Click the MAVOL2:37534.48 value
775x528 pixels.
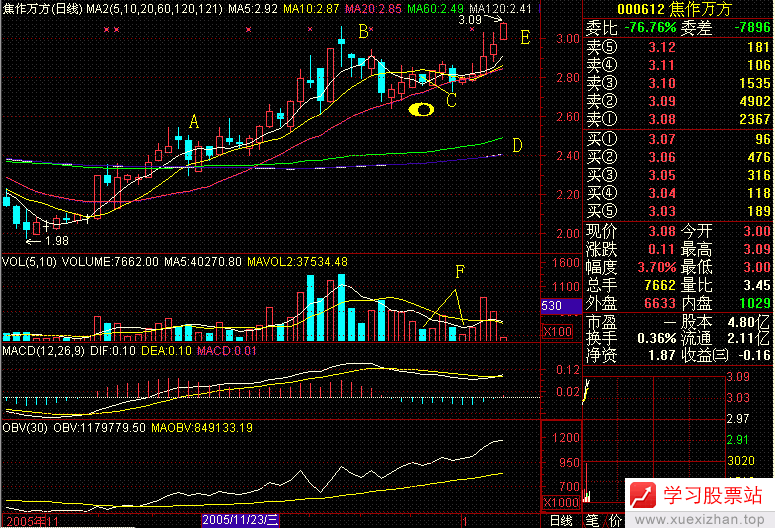pyautogui.click(x=298, y=262)
